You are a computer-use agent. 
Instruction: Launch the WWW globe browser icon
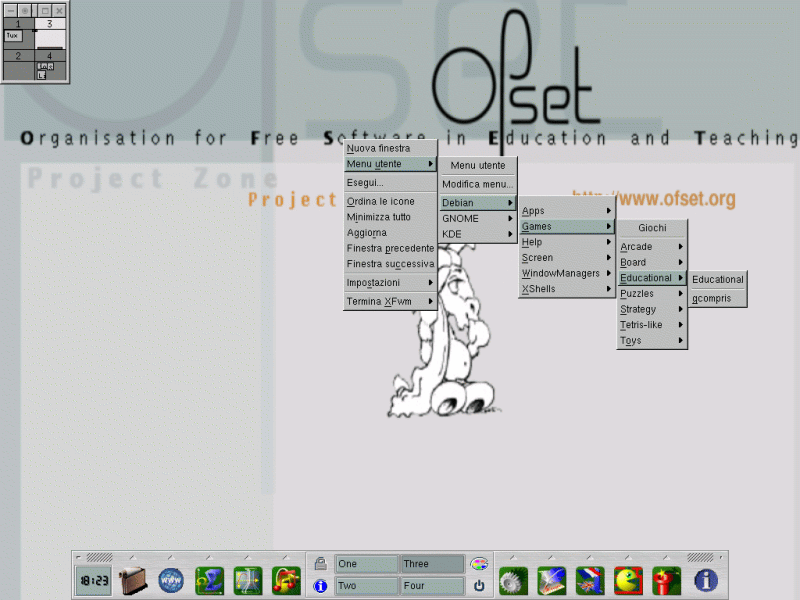[171, 581]
